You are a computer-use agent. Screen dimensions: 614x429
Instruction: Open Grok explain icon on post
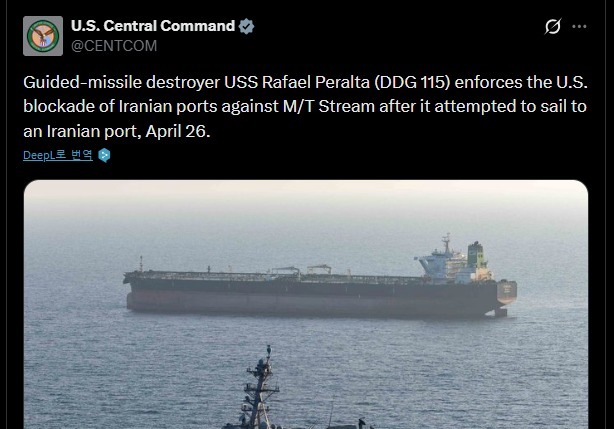(552, 26)
